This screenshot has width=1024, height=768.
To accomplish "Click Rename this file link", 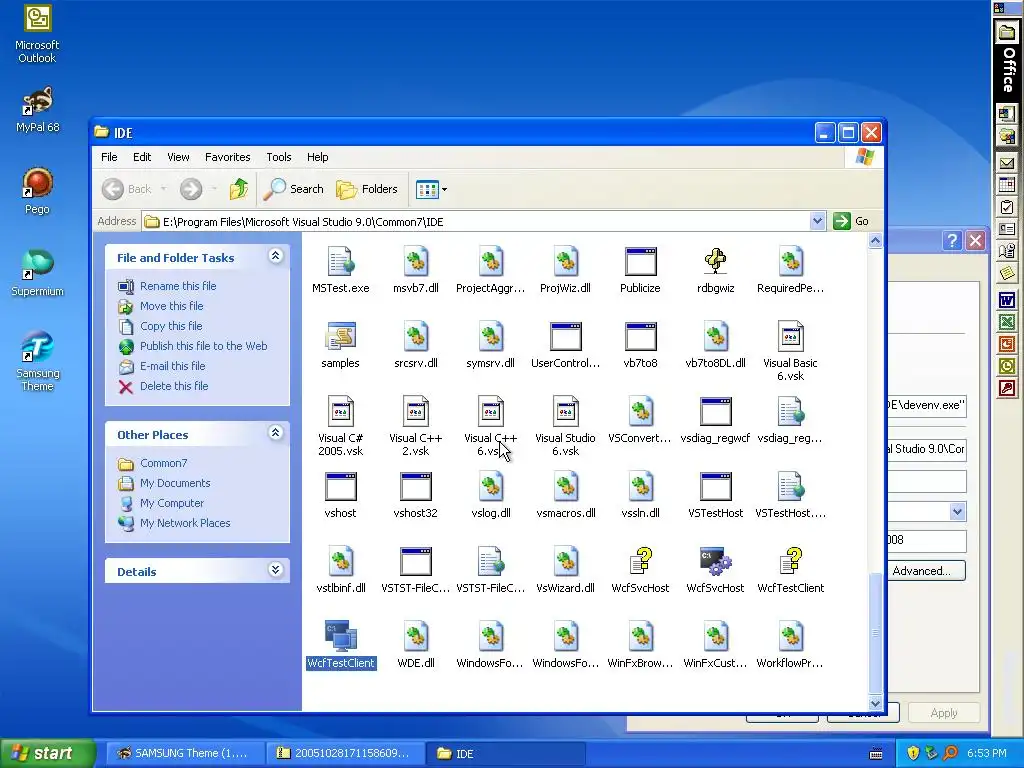I will click(178, 286).
